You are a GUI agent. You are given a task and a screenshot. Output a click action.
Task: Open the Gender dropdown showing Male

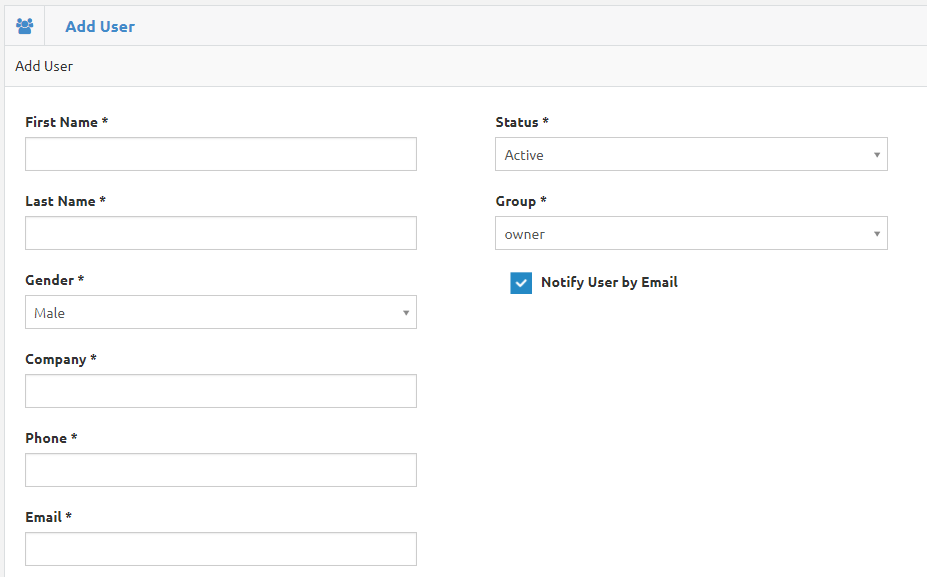220,312
